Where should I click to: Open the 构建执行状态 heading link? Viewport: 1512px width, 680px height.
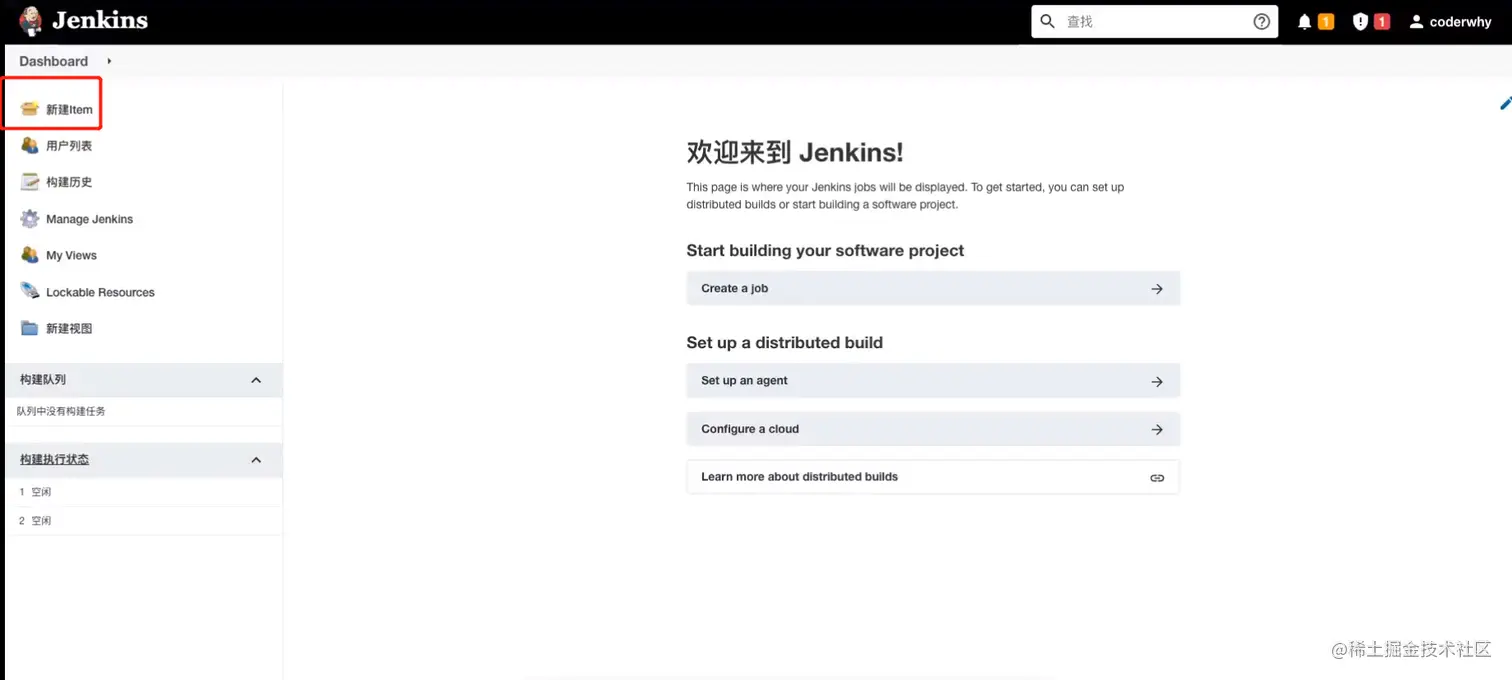pyautogui.click(x=54, y=459)
